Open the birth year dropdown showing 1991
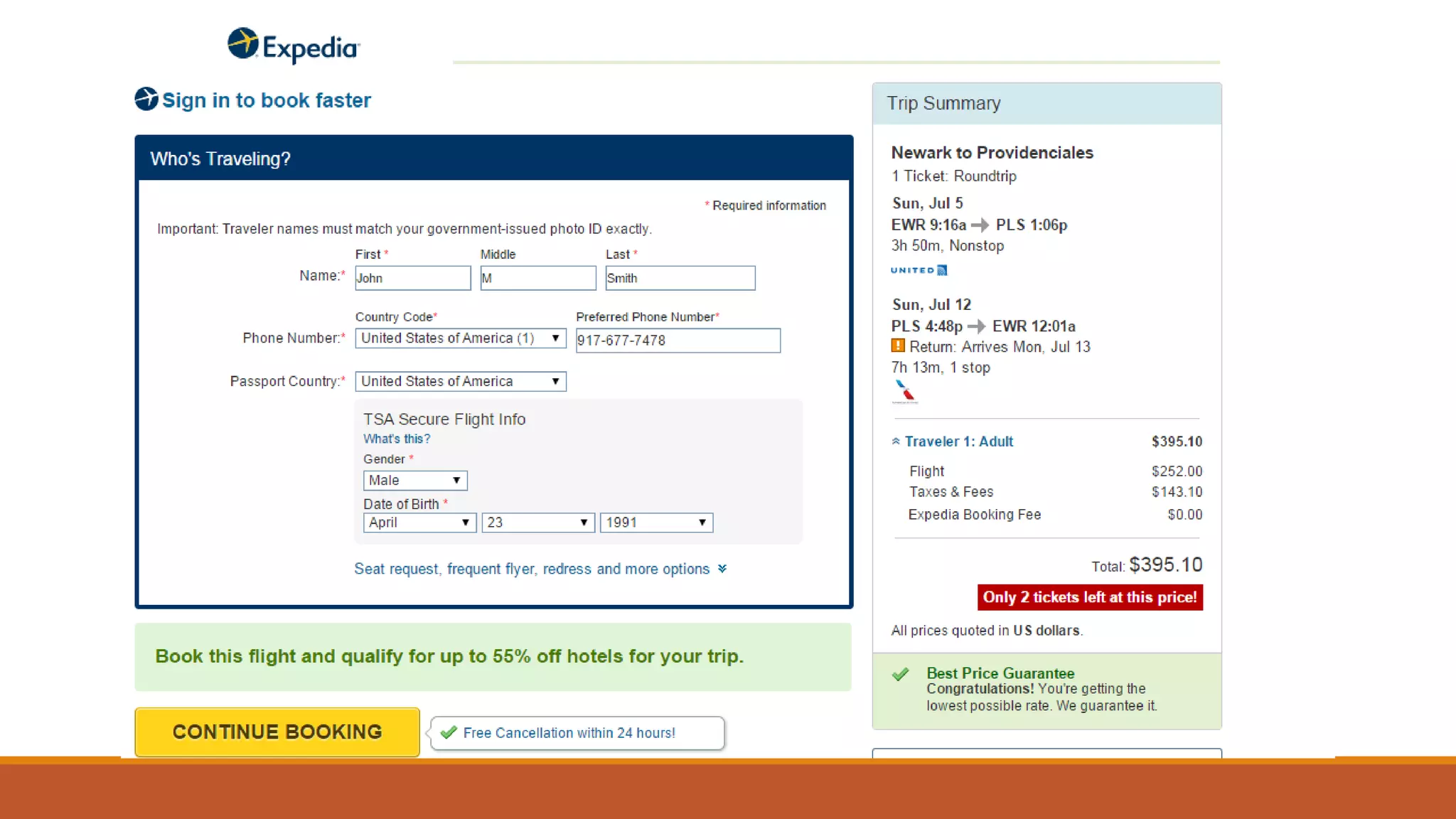 point(655,523)
